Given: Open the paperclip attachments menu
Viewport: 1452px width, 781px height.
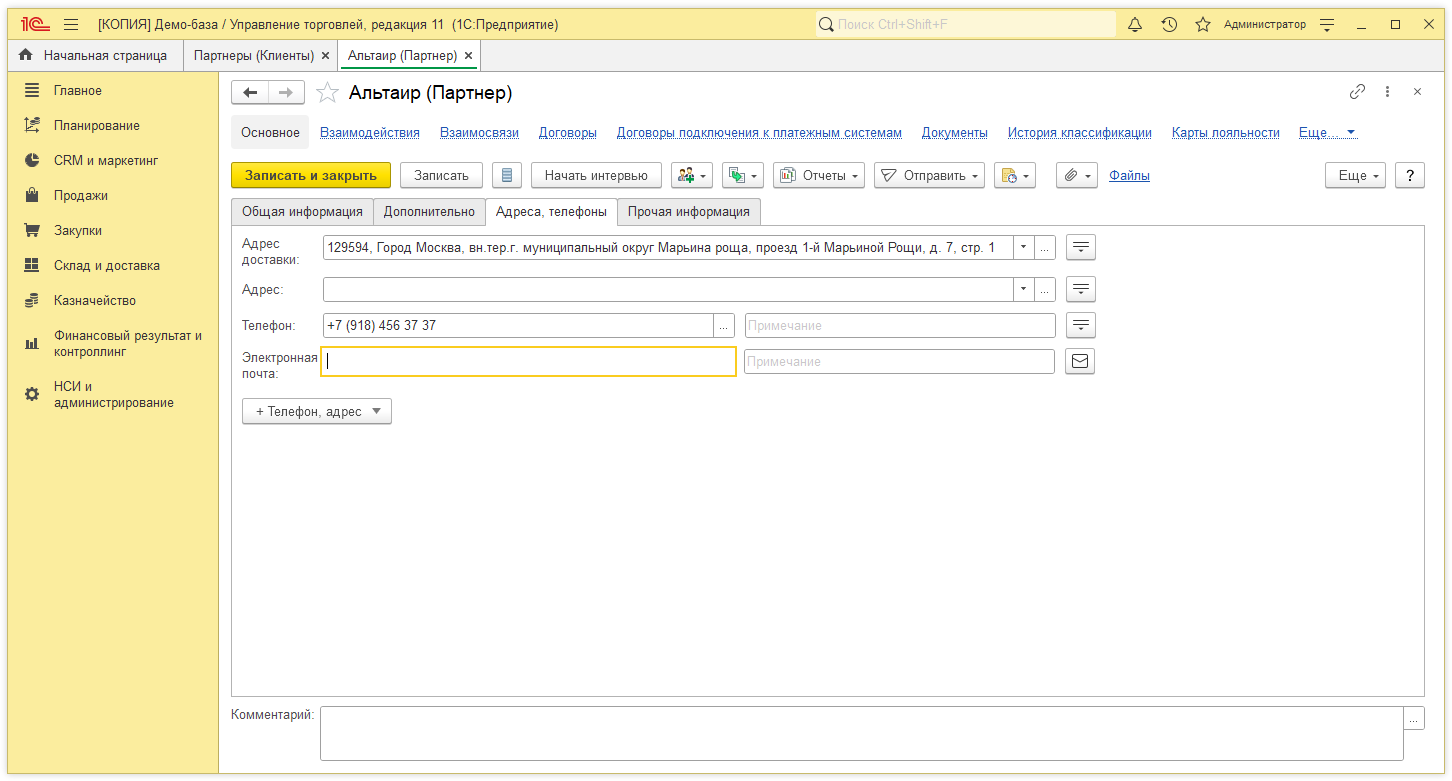Looking at the screenshot, I should point(1076,175).
